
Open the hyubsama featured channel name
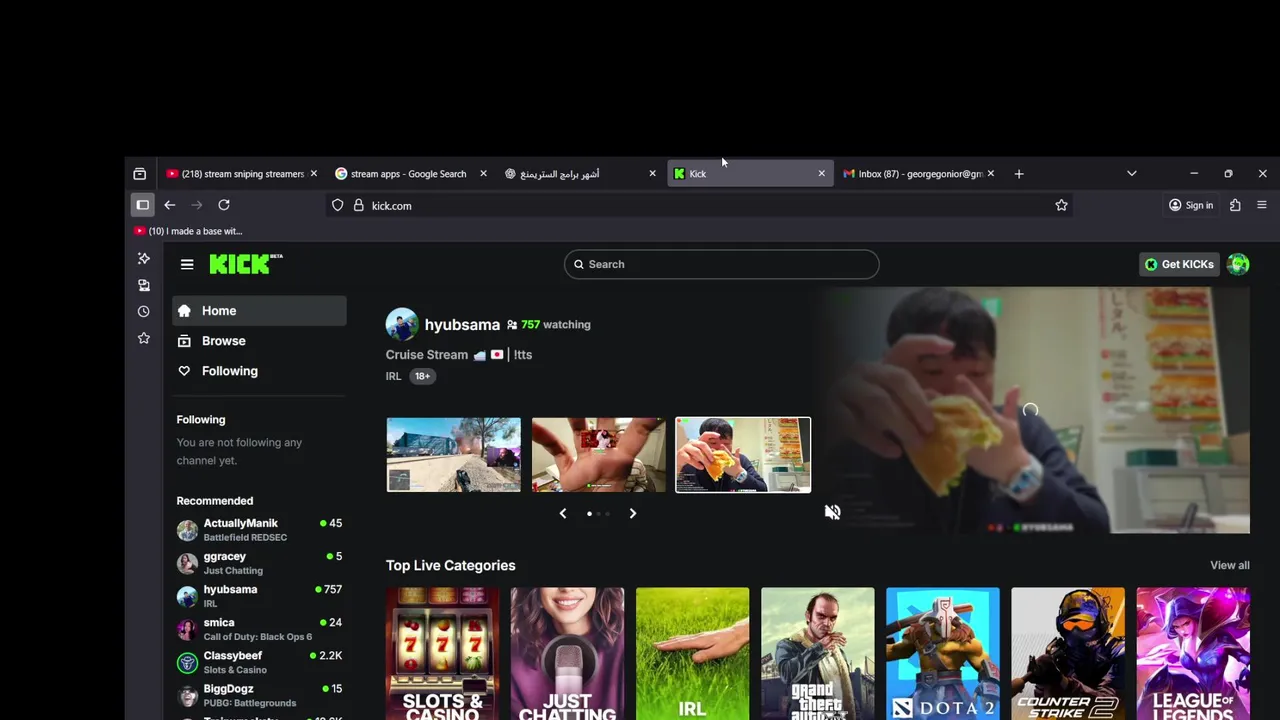(462, 325)
